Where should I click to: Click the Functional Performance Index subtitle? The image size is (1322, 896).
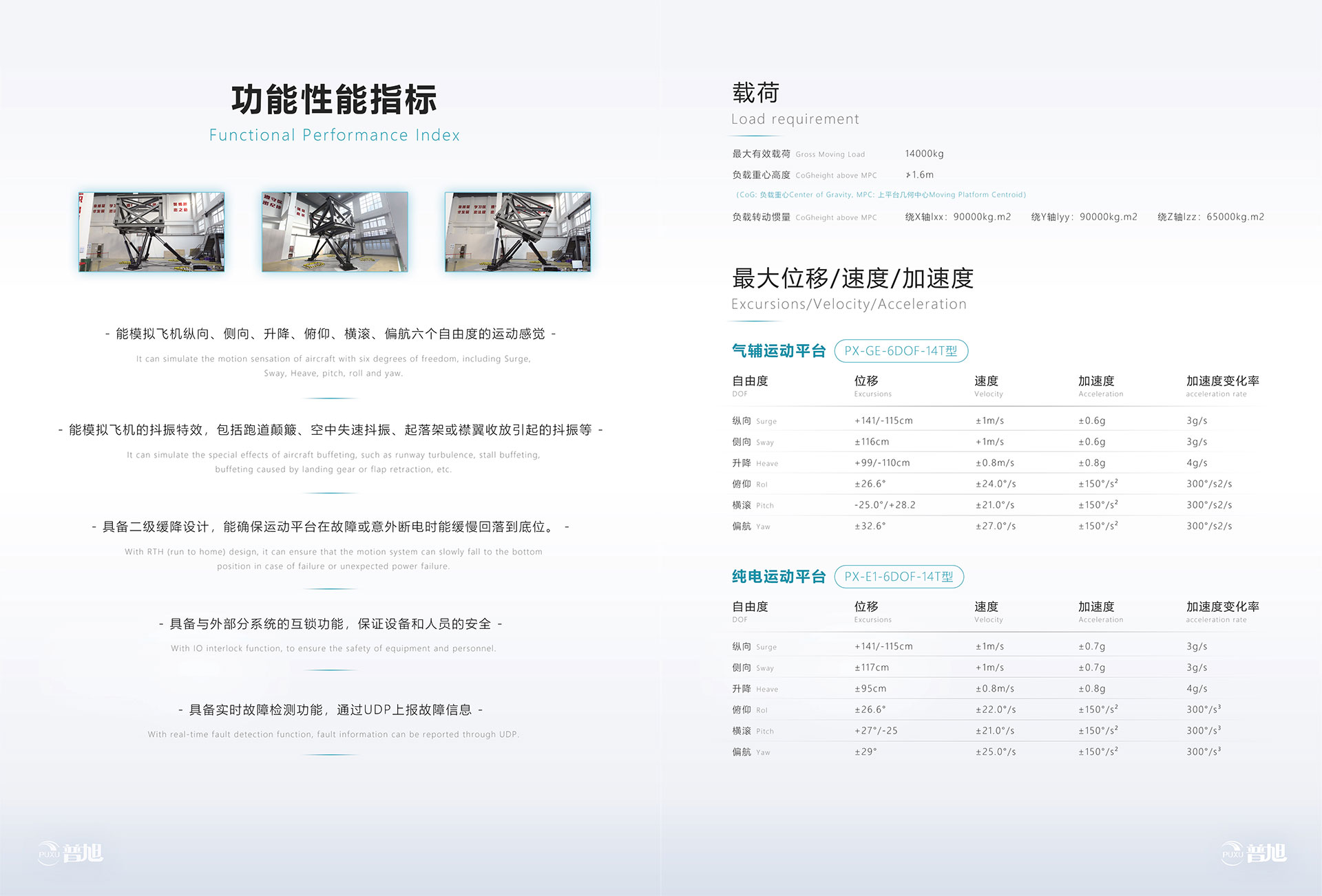335,136
